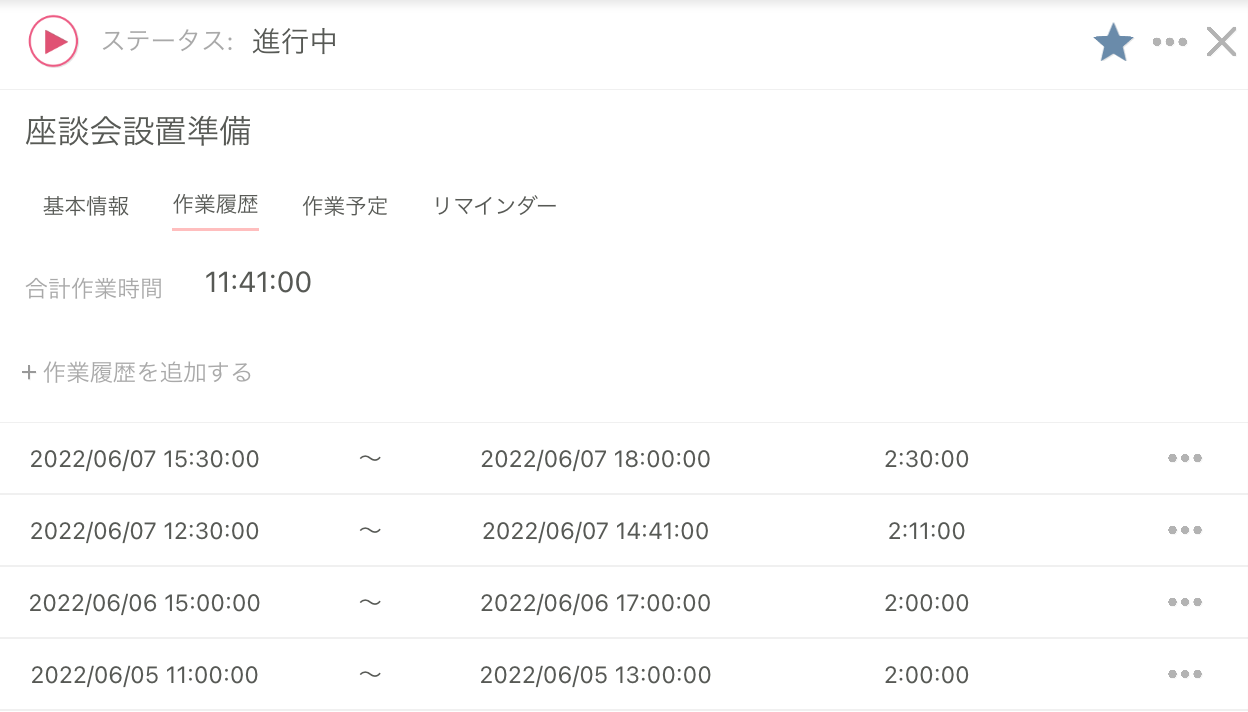Click the task title 座談会設置準備
The height and width of the screenshot is (712, 1248).
coord(138,132)
